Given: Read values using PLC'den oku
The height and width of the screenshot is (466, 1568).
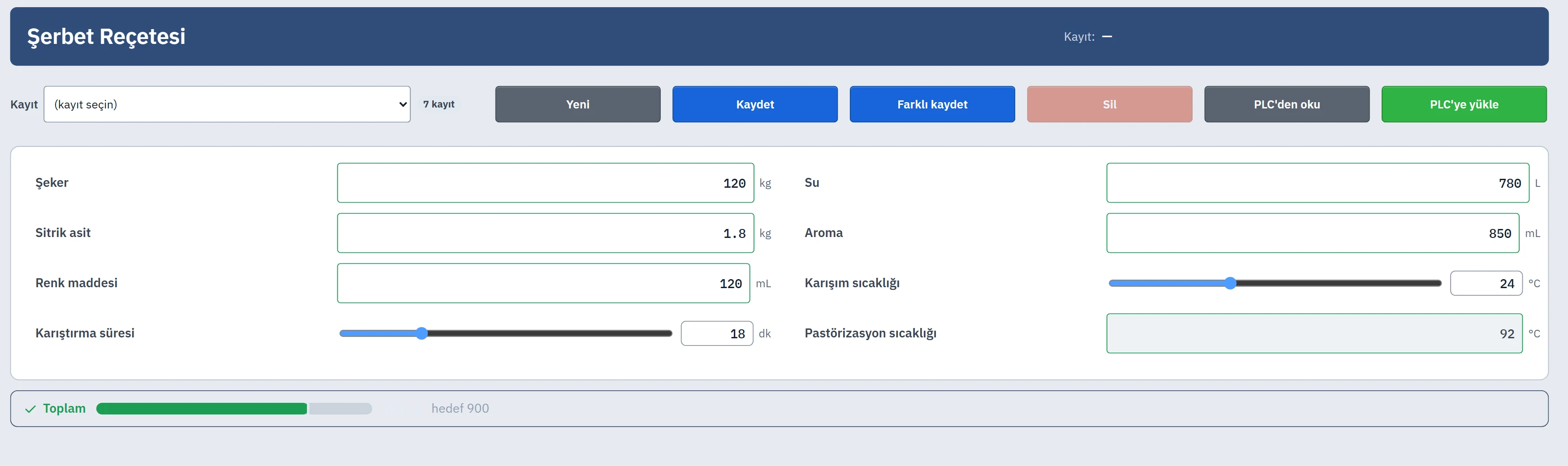Looking at the screenshot, I should [x=1287, y=104].
